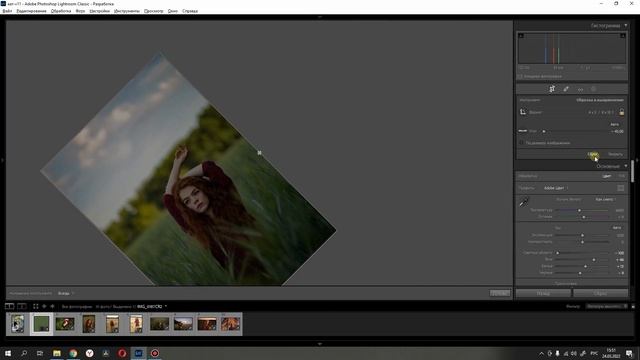Open the Tools menu

tap(127, 11)
